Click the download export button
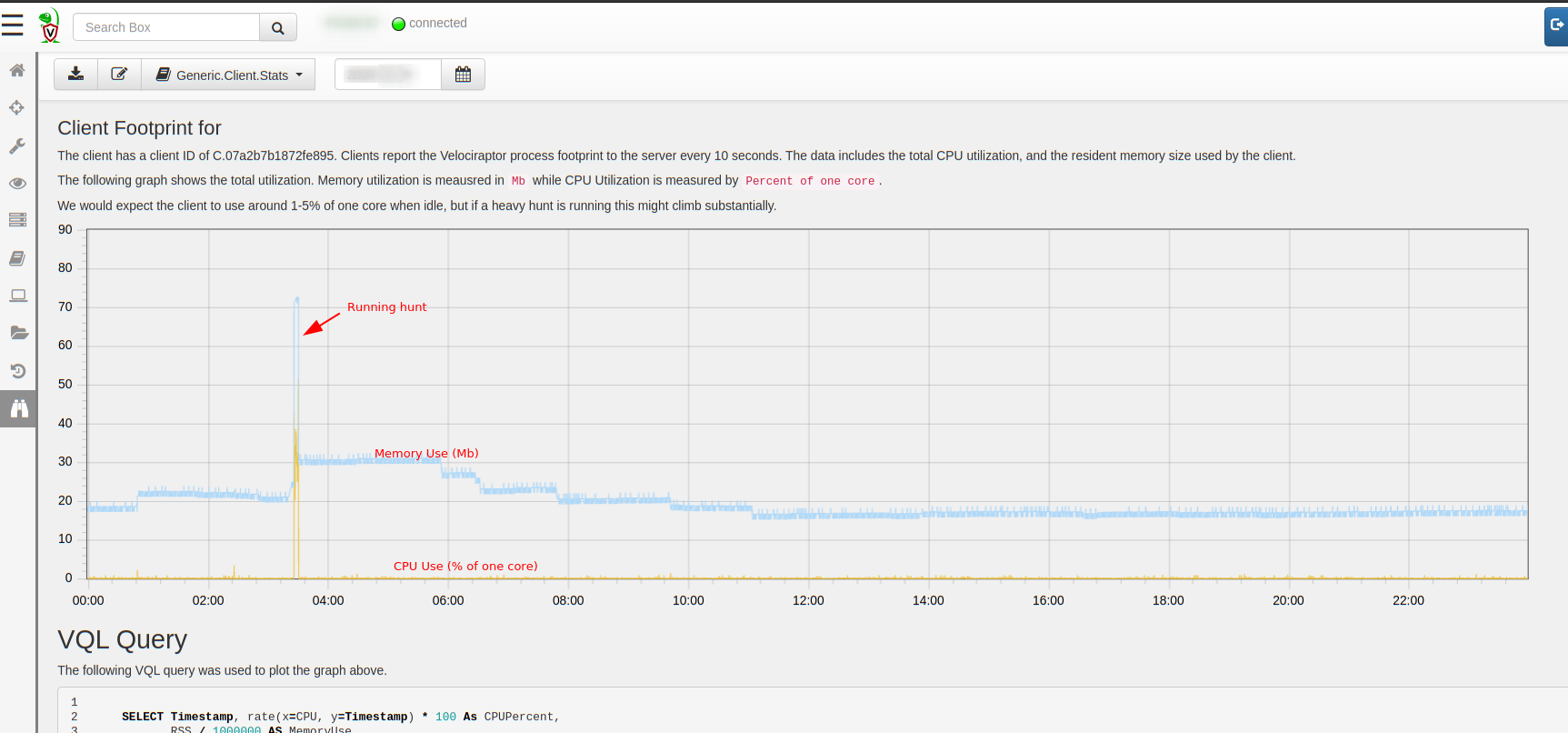Image resolution: width=1568 pixels, height=733 pixels. [x=76, y=75]
